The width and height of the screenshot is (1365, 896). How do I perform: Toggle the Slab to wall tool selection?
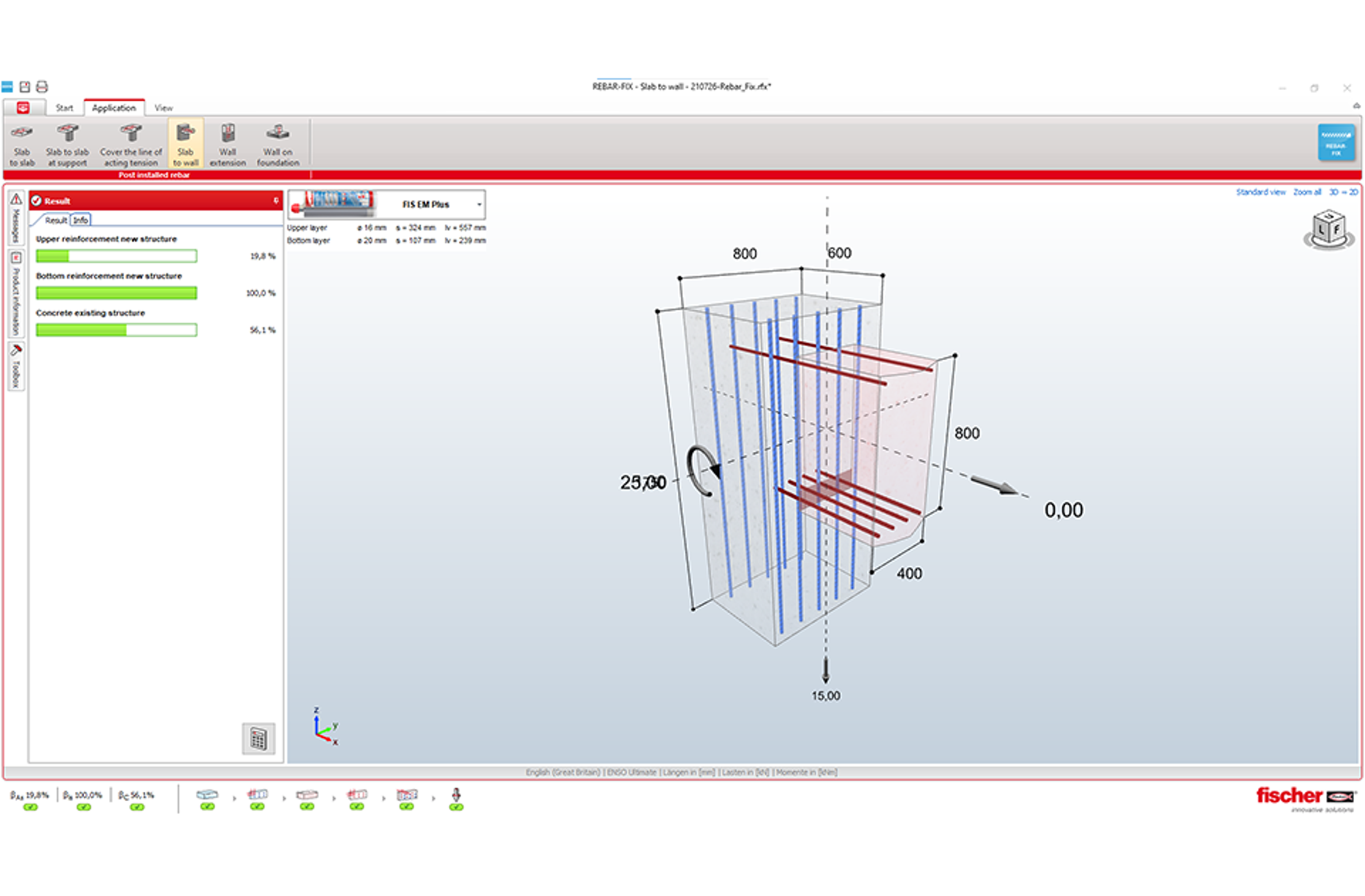[x=185, y=144]
